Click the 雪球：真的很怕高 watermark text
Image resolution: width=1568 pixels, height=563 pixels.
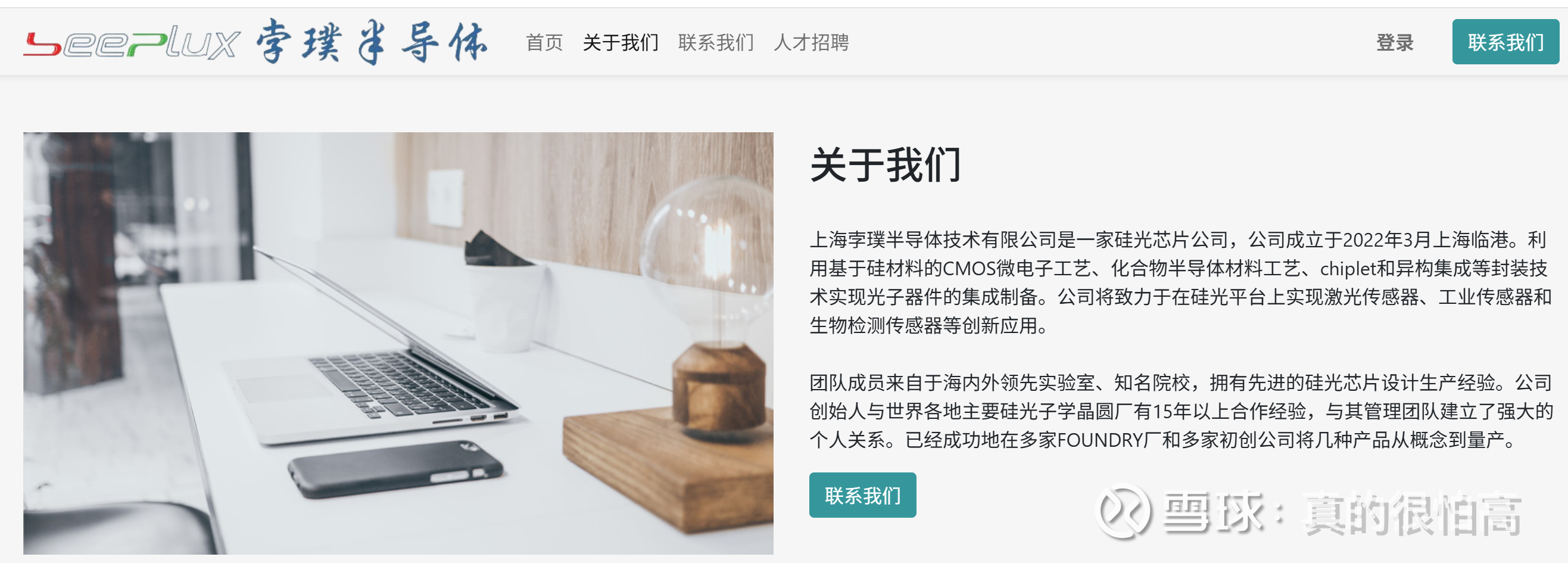(1342, 513)
